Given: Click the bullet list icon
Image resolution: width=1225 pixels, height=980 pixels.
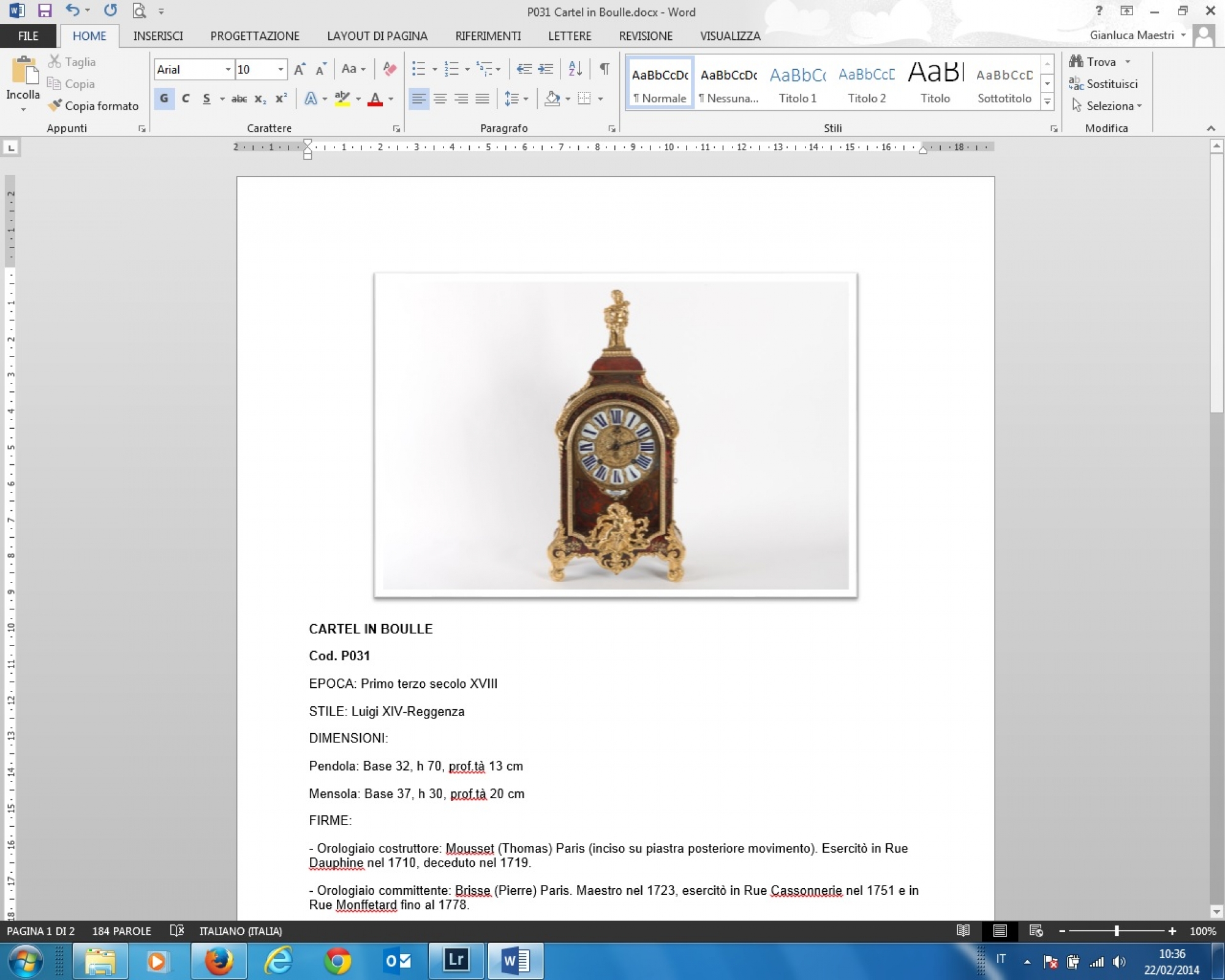Looking at the screenshot, I should point(418,69).
